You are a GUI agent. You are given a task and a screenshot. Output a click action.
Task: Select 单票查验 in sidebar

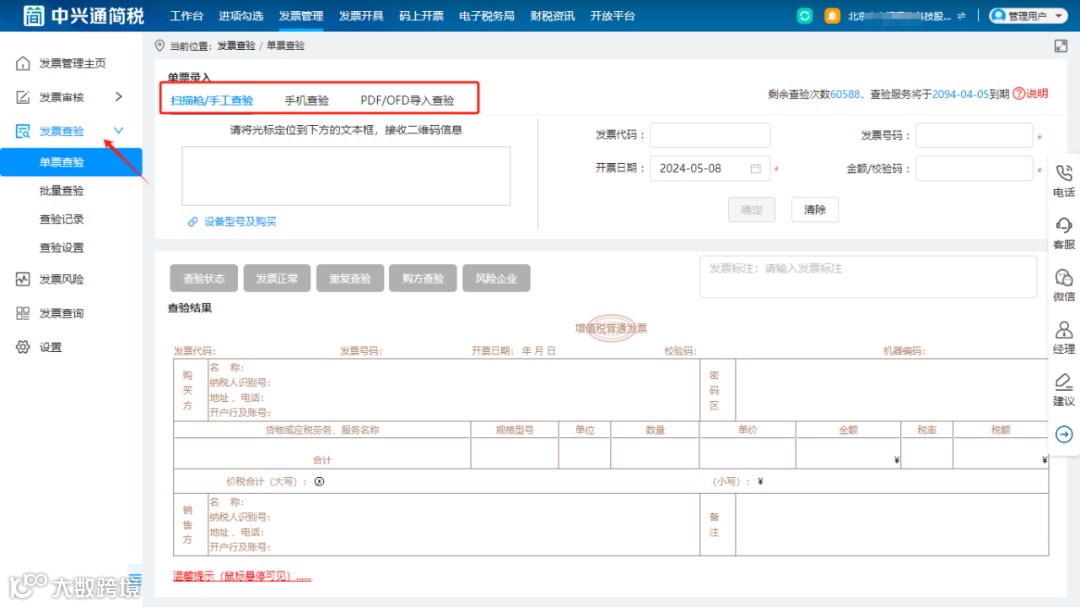pos(71,162)
